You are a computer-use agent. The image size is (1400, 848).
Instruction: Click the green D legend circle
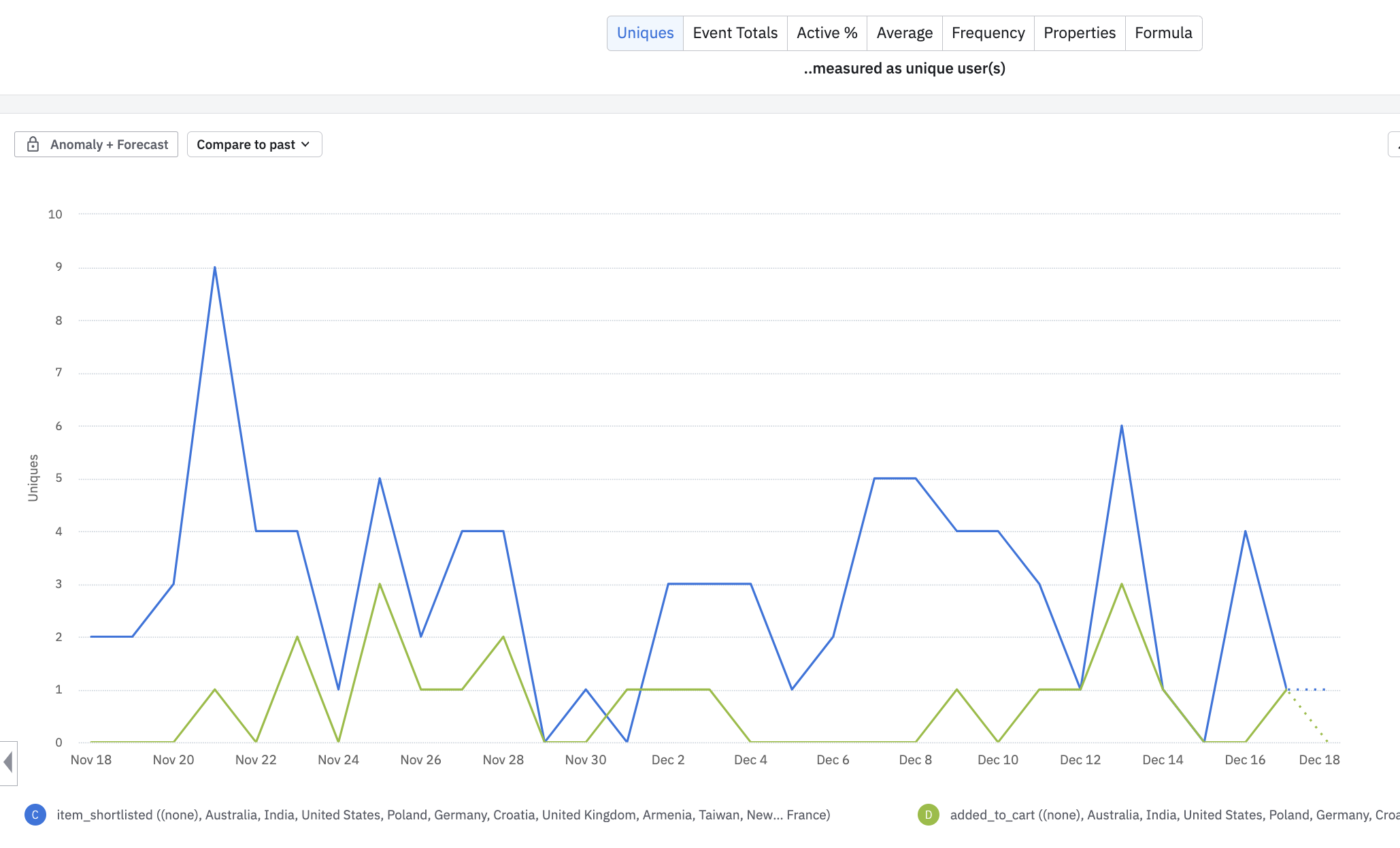point(928,815)
